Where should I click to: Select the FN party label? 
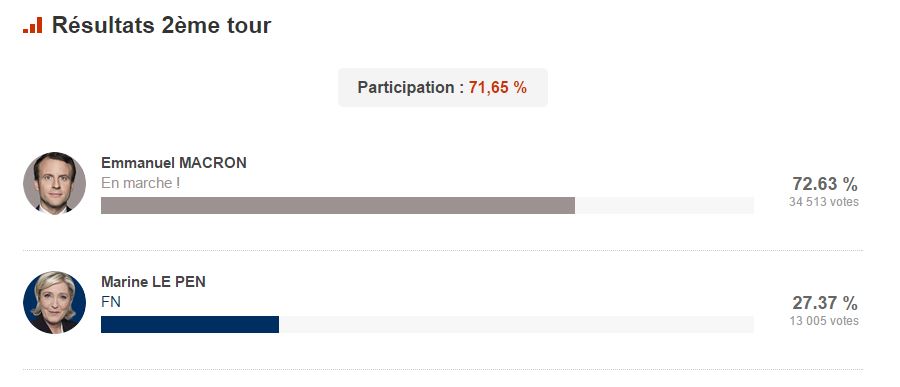click(111, 302)
